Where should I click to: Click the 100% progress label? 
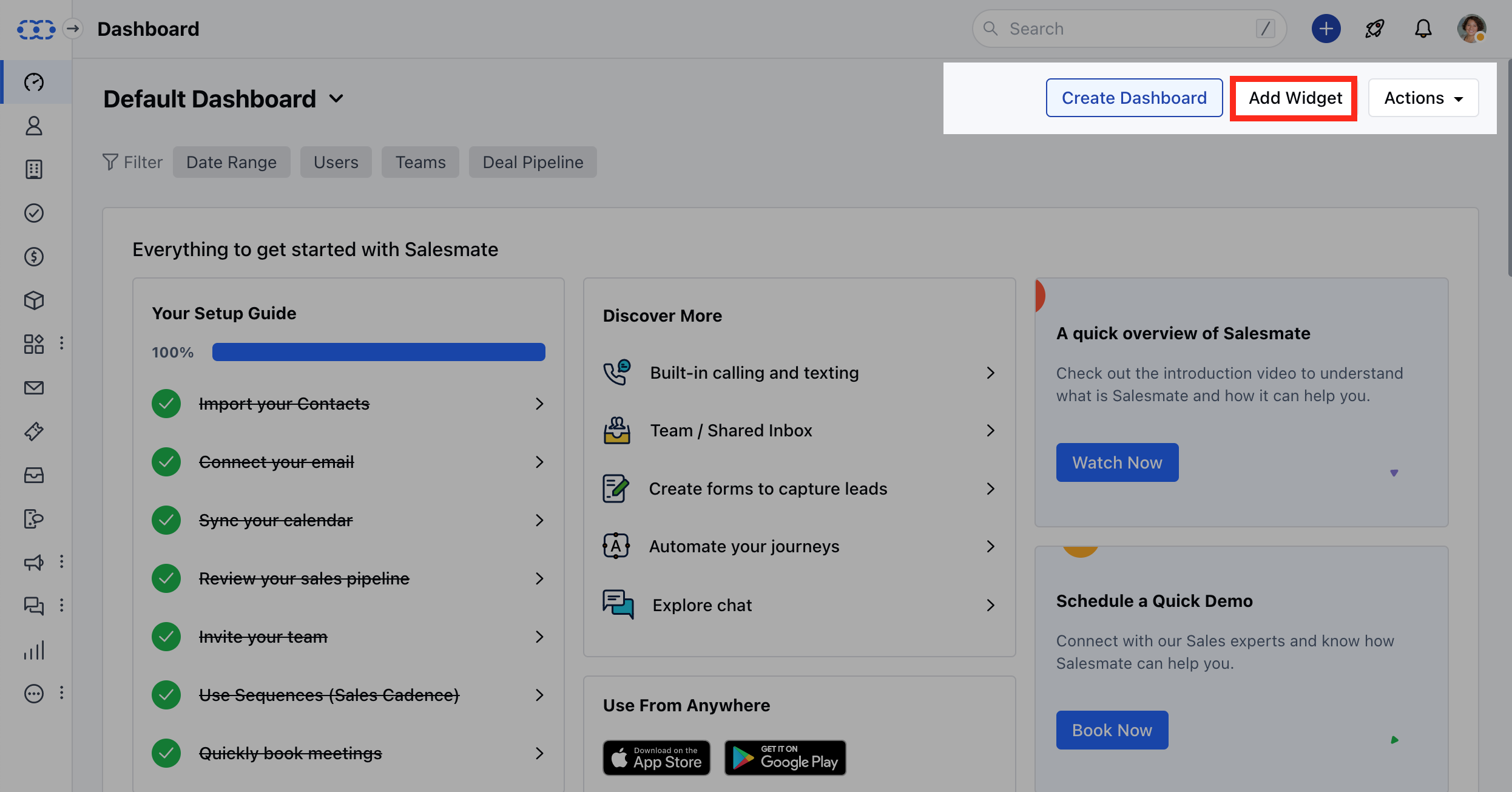(173, 352)
